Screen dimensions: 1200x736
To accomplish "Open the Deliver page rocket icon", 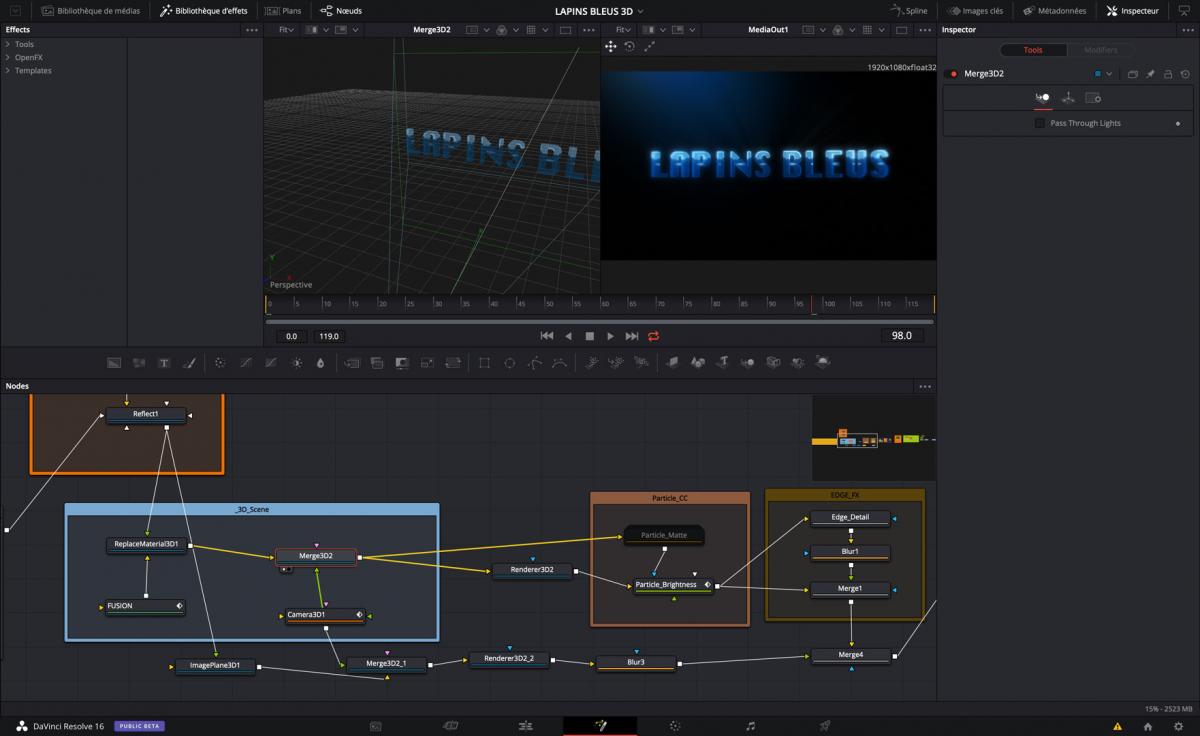I will [x=825, y=726].
